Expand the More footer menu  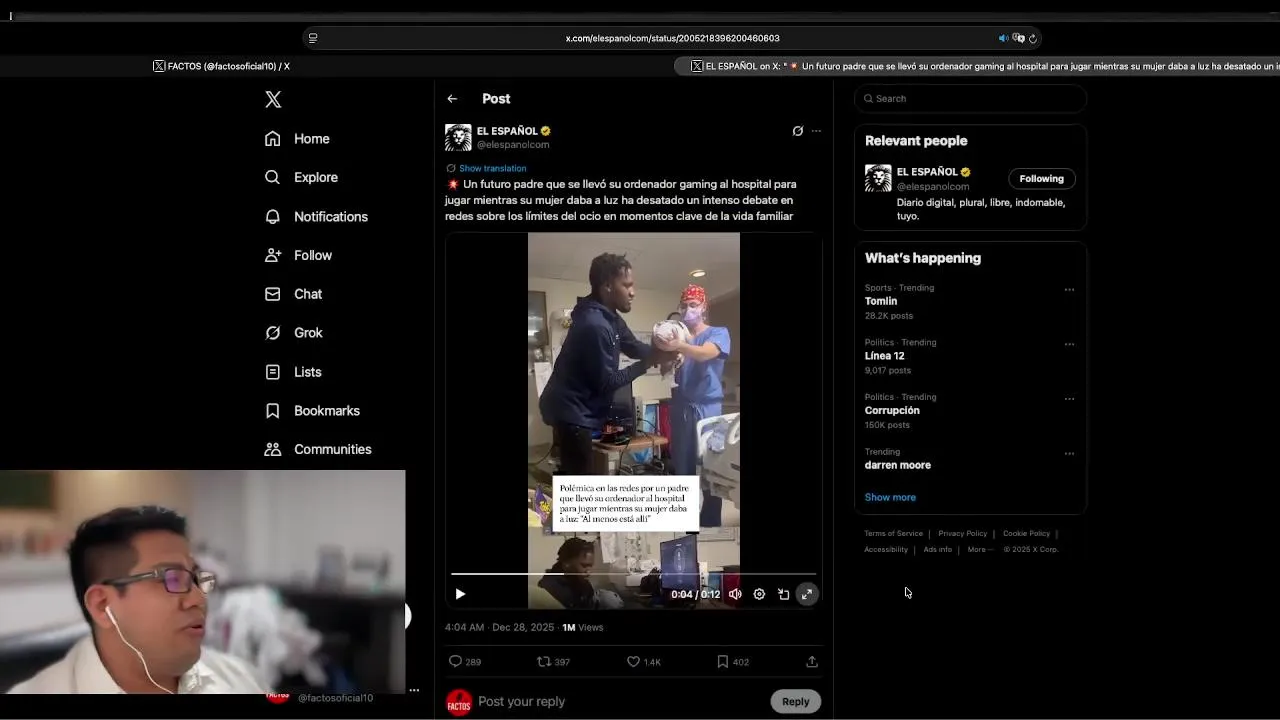[x=980, y=549]
